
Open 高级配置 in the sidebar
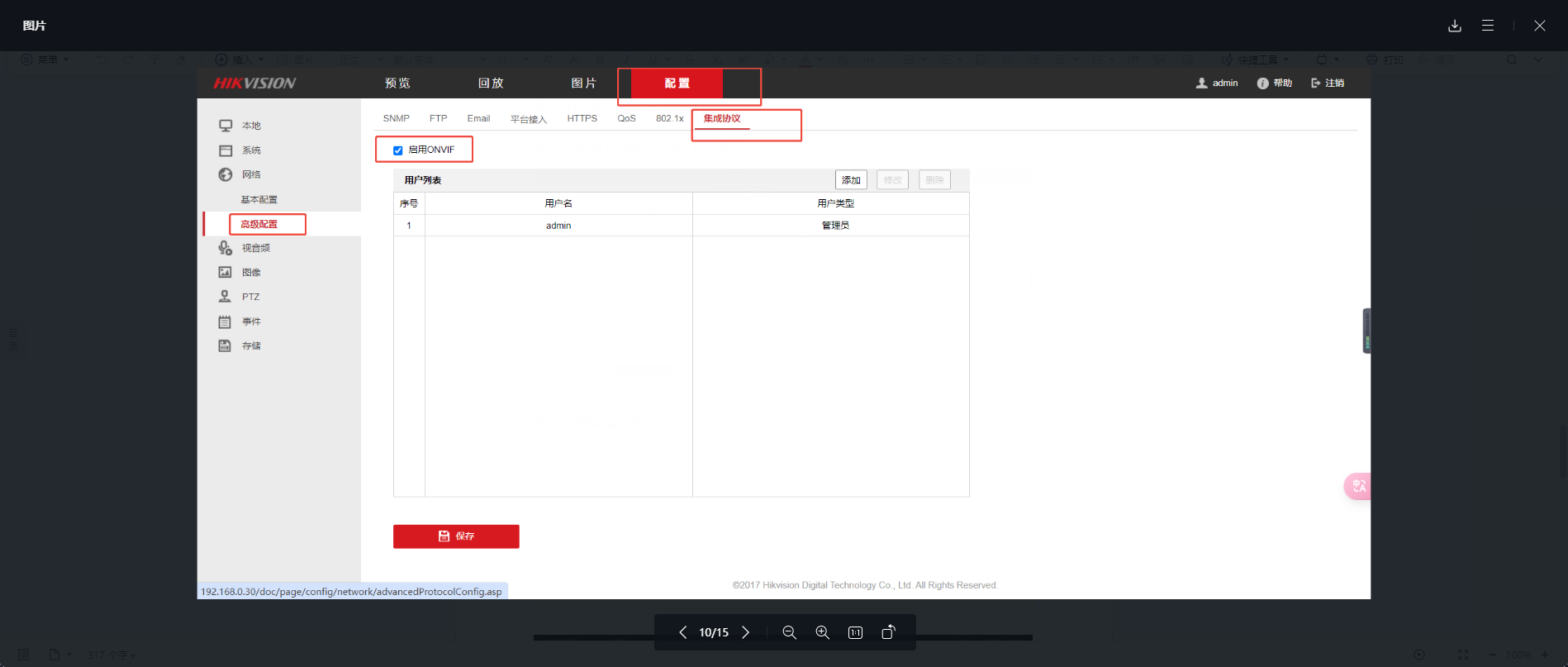(259, 224)
